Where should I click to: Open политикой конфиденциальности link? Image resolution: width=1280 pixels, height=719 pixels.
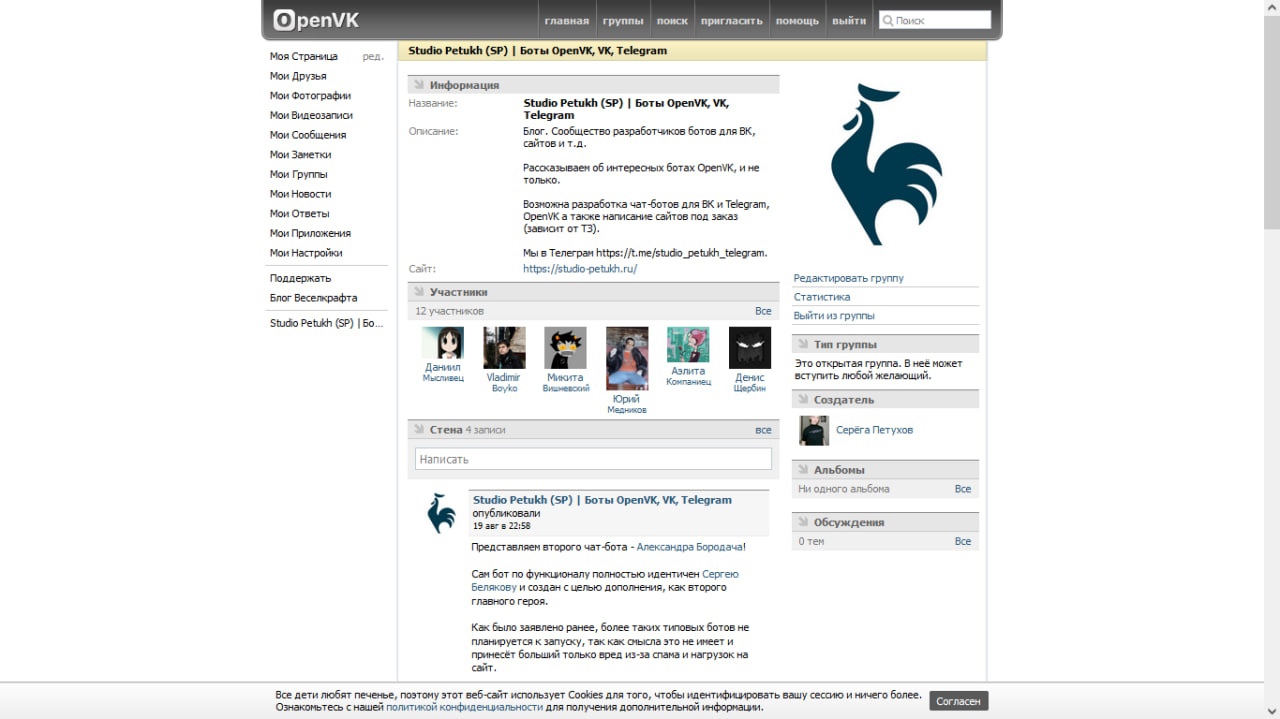464,708
